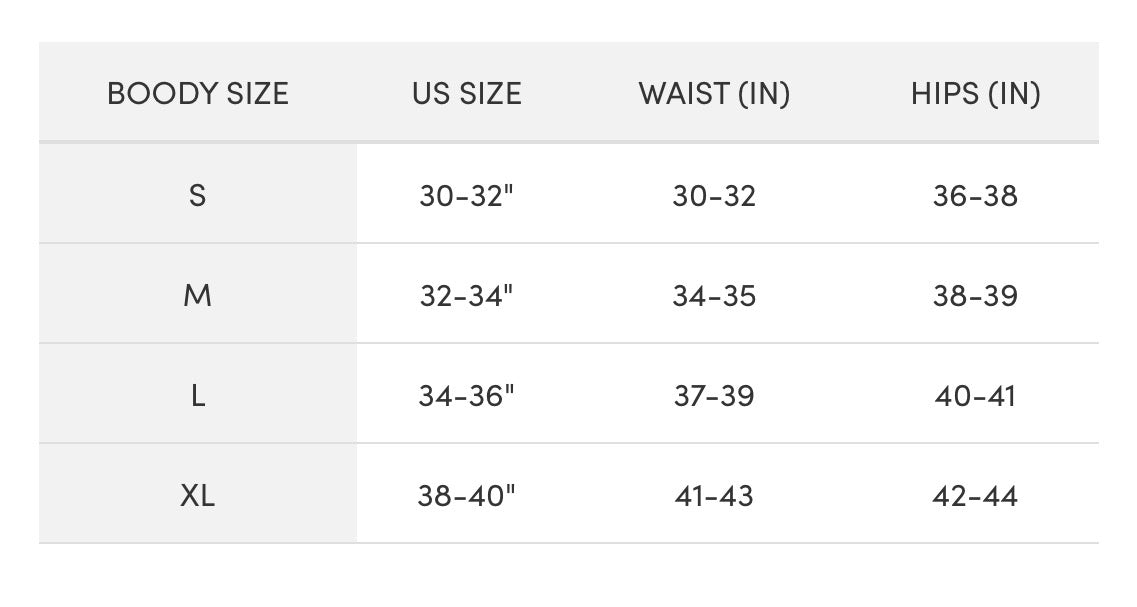Click the 38-39 hips cell
1137x607 pixels.
[x=975, y=296]
